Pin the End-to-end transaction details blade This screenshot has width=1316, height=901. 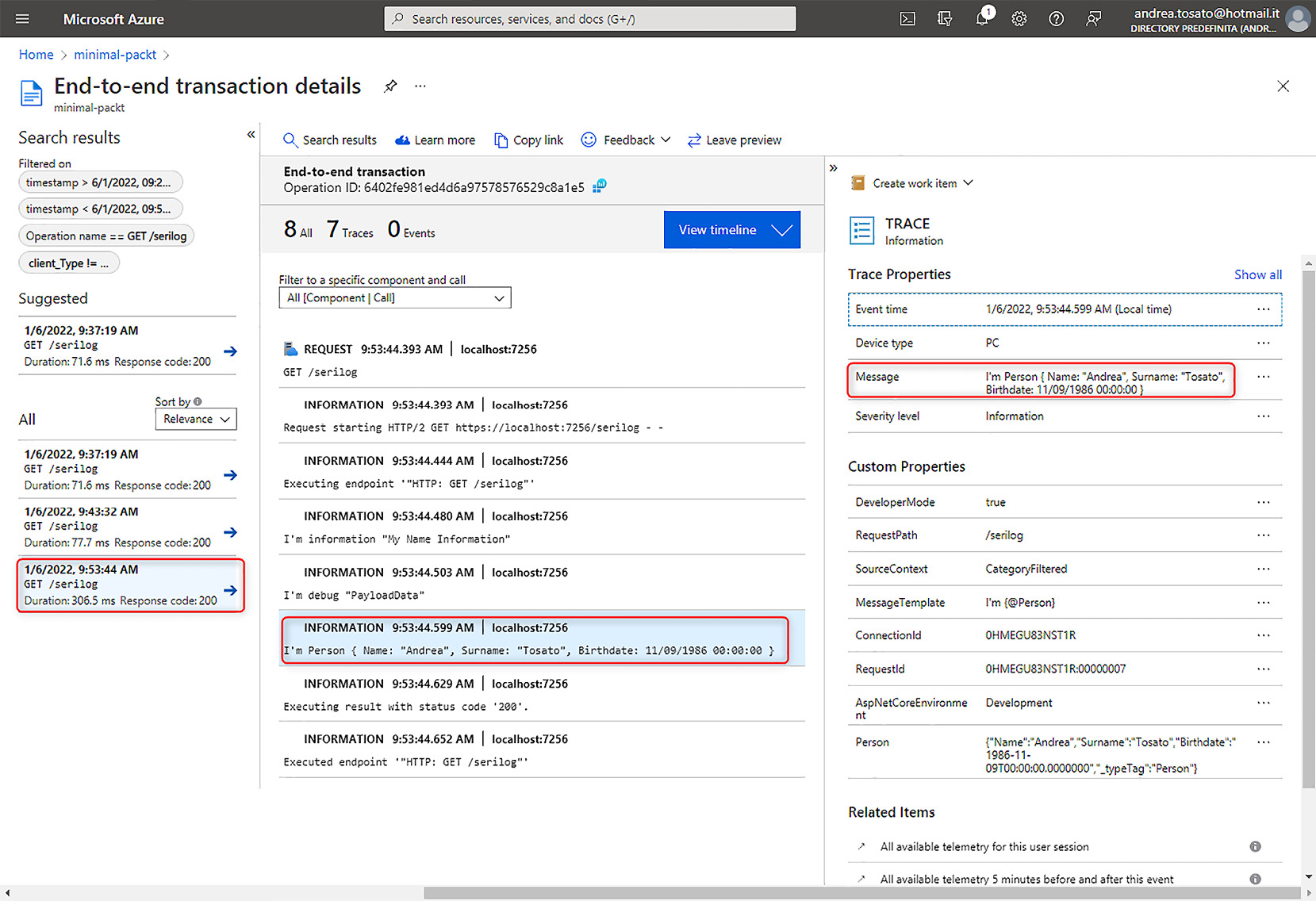[390, 86]
